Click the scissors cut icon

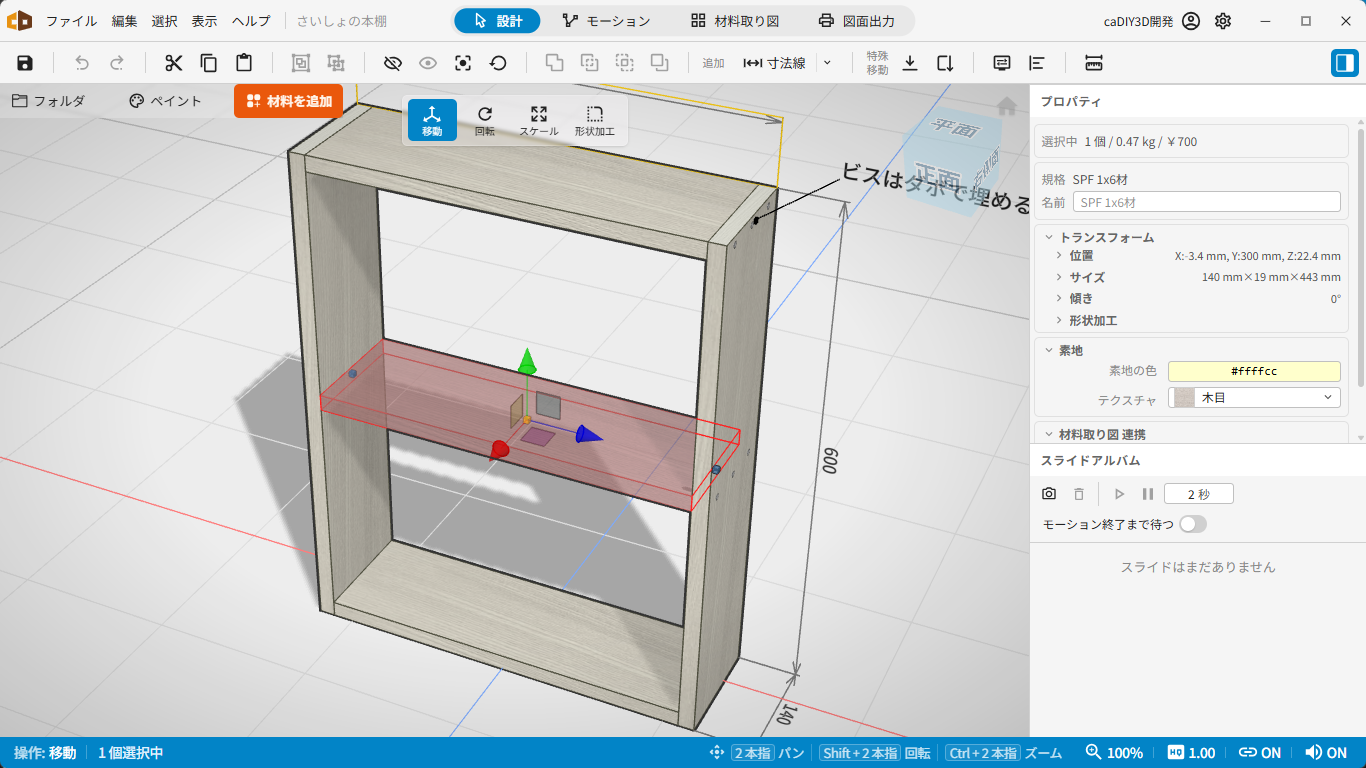[x=174, y=63]
